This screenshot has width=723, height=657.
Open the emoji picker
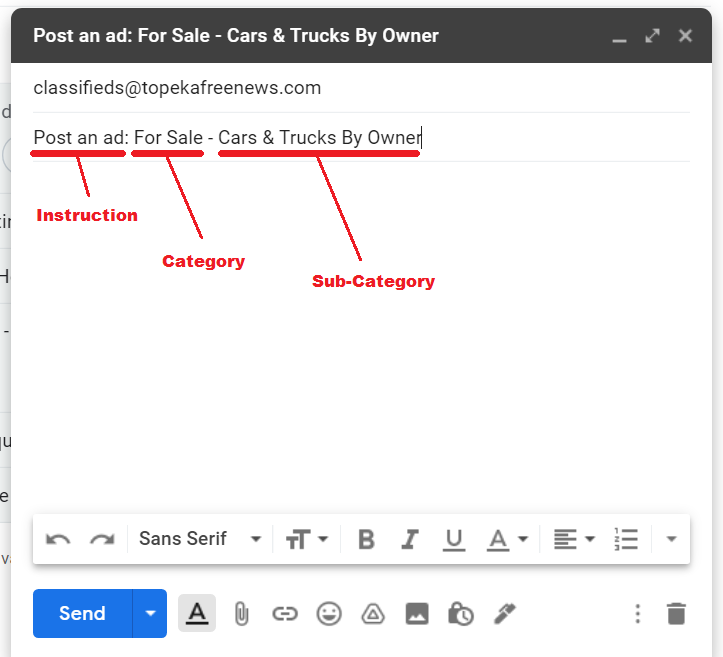(329, 614)
